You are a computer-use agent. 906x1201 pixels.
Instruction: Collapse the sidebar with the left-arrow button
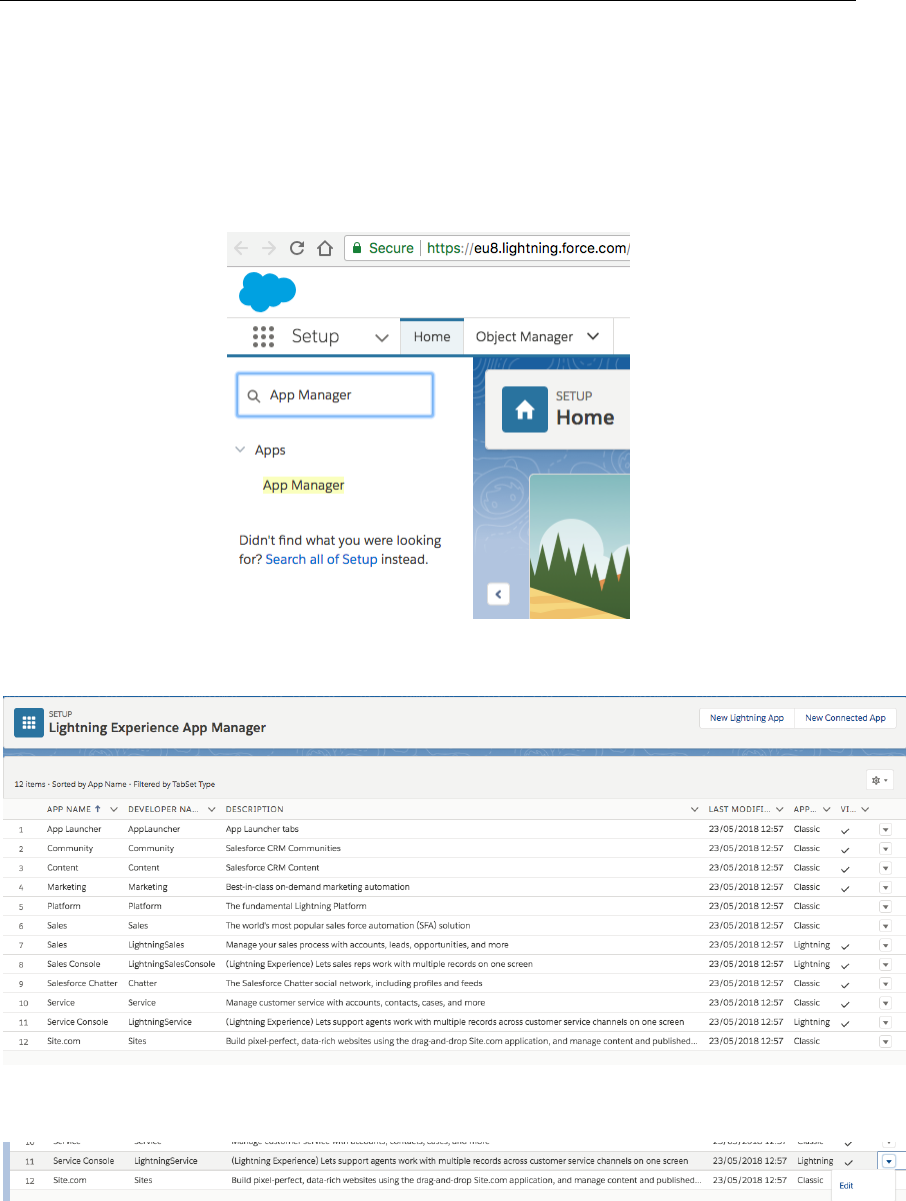[x=499, y=594]
